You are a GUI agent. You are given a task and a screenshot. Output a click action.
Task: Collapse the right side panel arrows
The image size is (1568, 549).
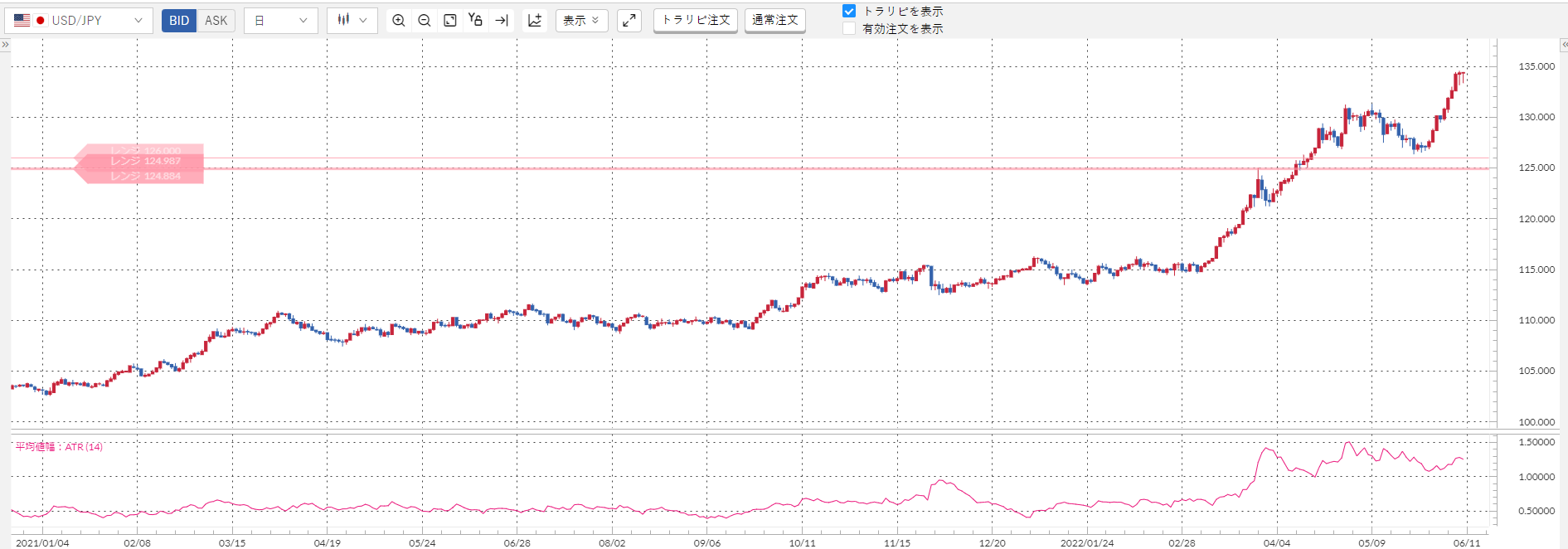[1563, 44]
